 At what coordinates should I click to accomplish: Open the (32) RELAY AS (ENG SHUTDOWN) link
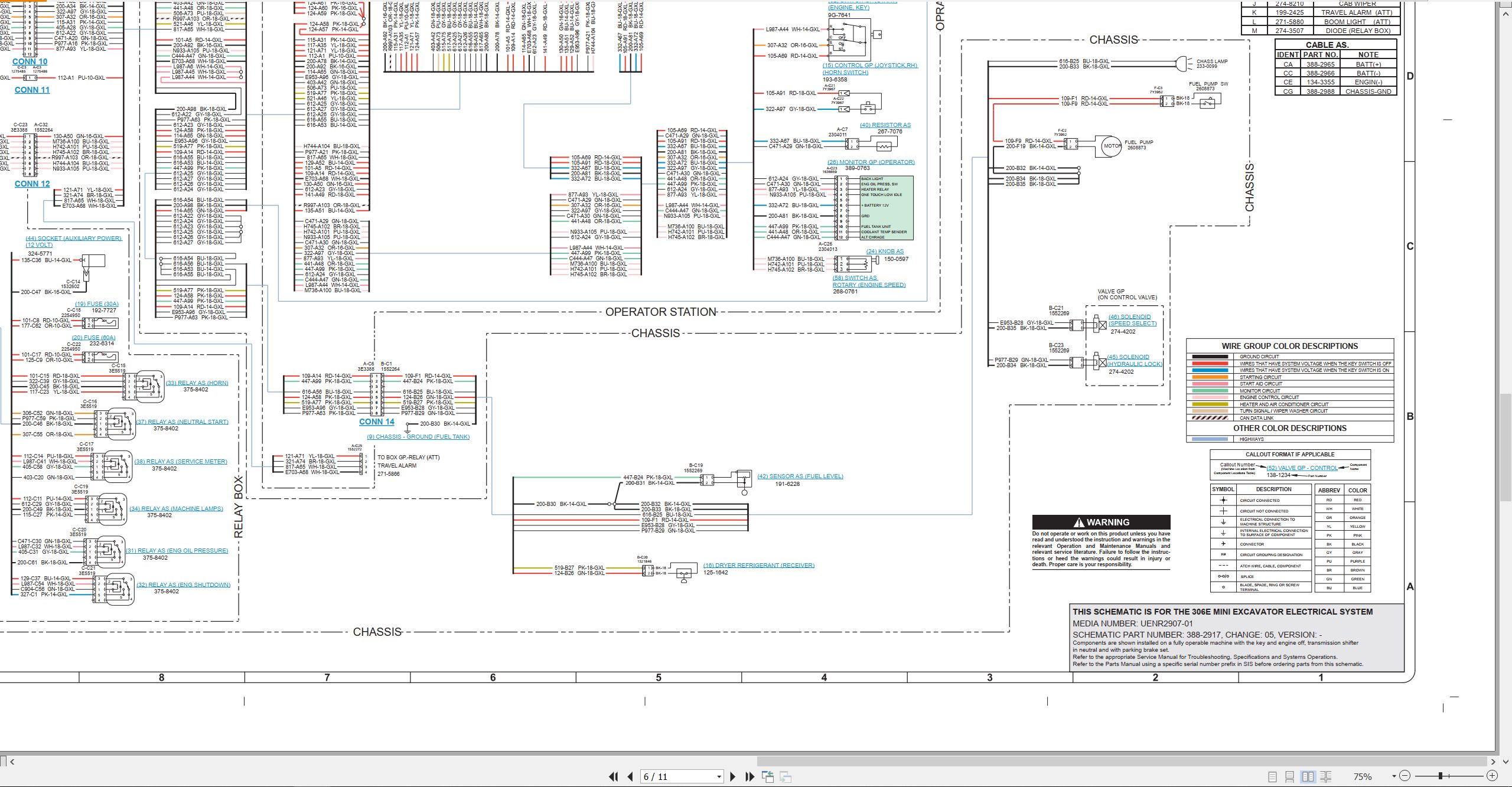coord(184,585)
